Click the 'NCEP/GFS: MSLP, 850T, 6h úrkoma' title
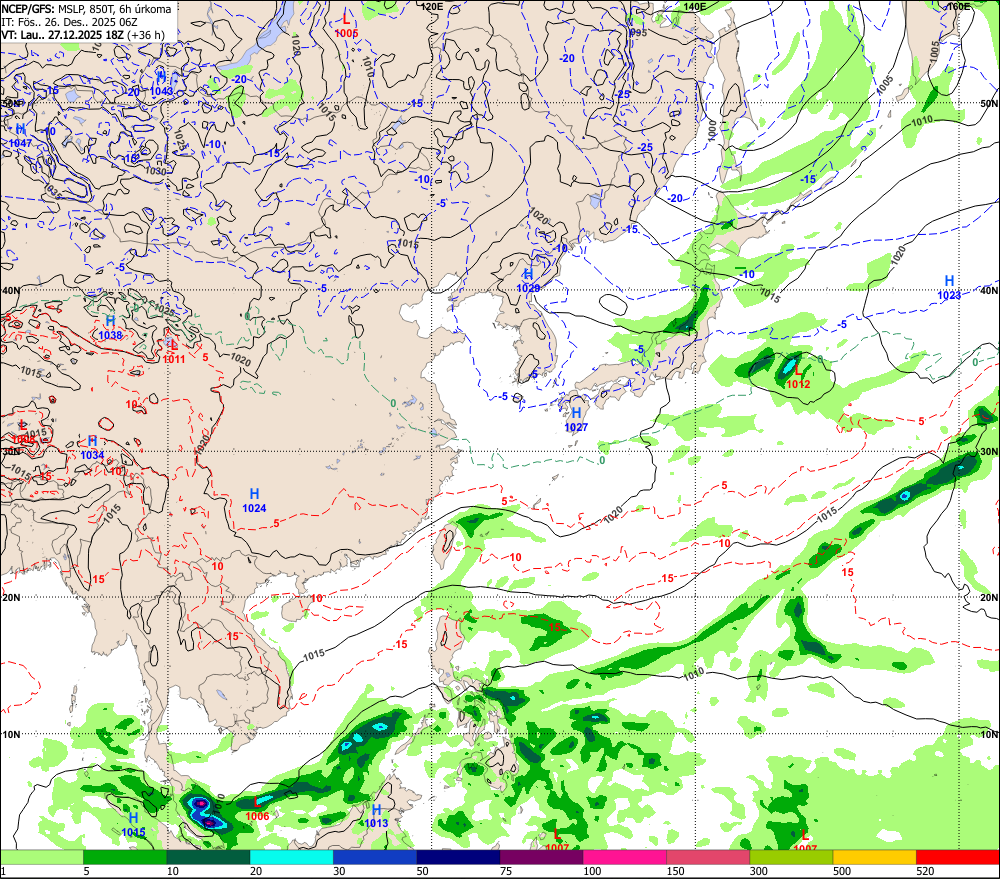 tap(86, 9)
